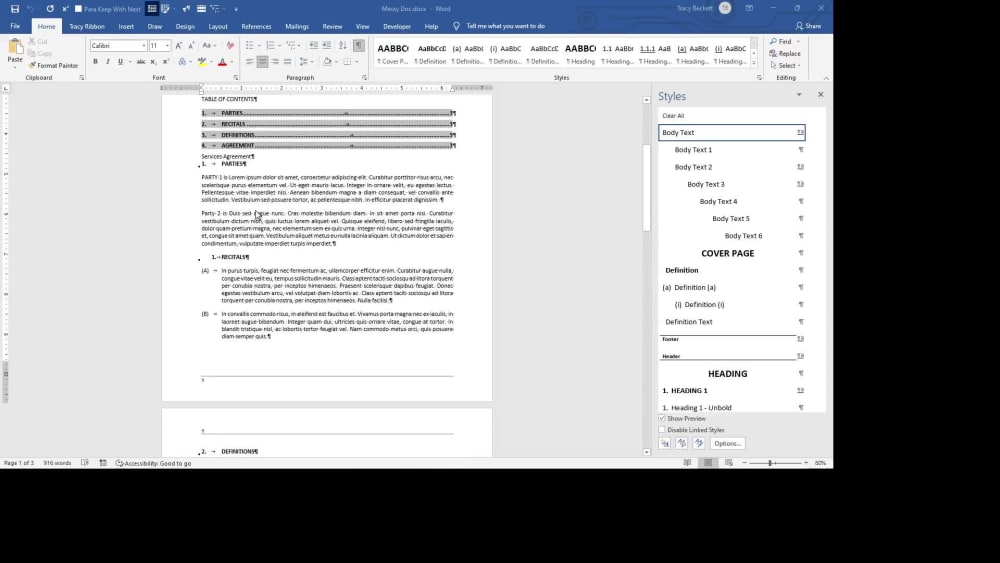Enable Disable Linked Styles checkbox
Screen dimensions: 1000x563
[x=662, y=430]
